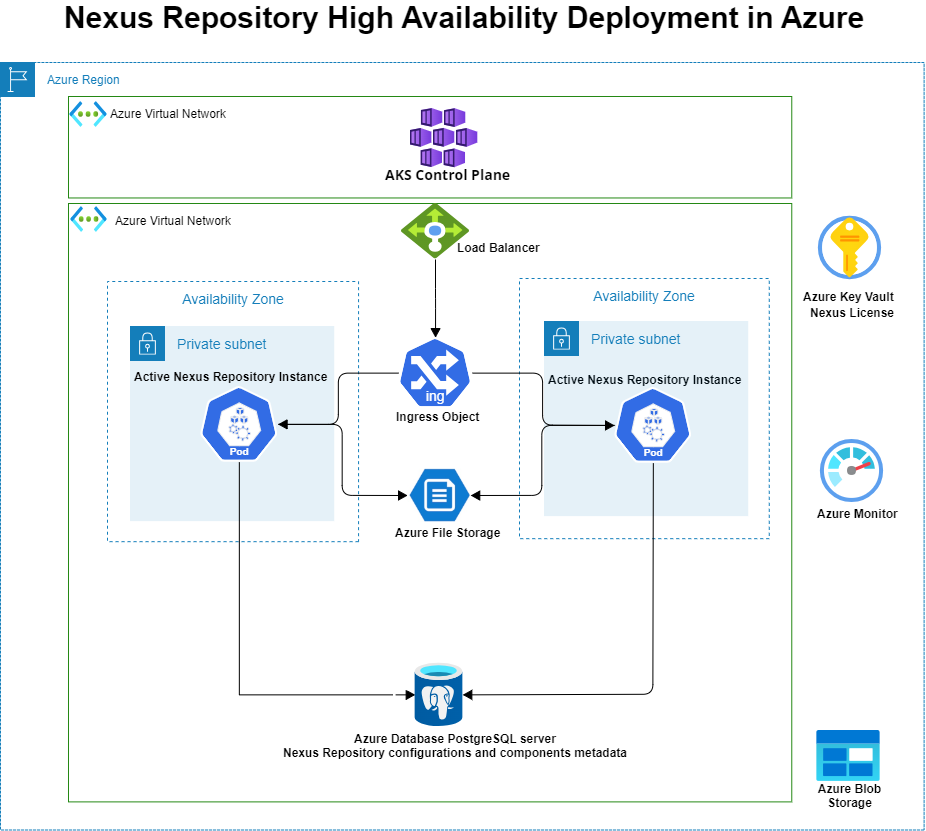Click lower Azure Virtual Network label text
The width and height of the screenshot is (926, 831).
click(x=173, y=220)
